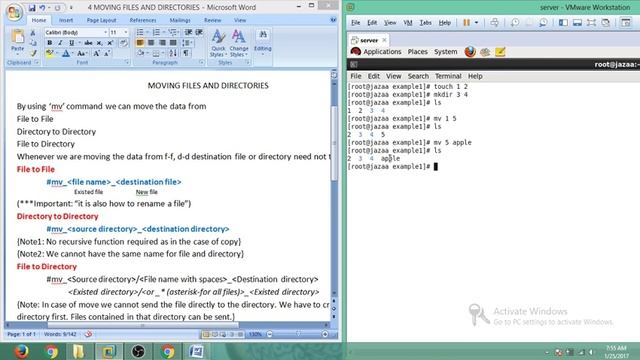Image resolution: width=640 pixels, height=360 pixels.
Task: Click Word's vertical scrollbar thumb
Action: coord(334,143)
